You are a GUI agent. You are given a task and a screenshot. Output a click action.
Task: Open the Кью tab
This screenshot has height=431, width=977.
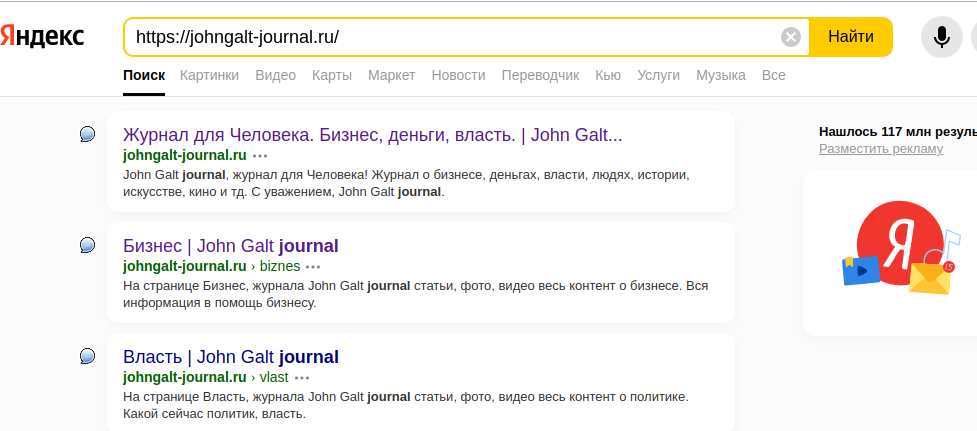608,75
